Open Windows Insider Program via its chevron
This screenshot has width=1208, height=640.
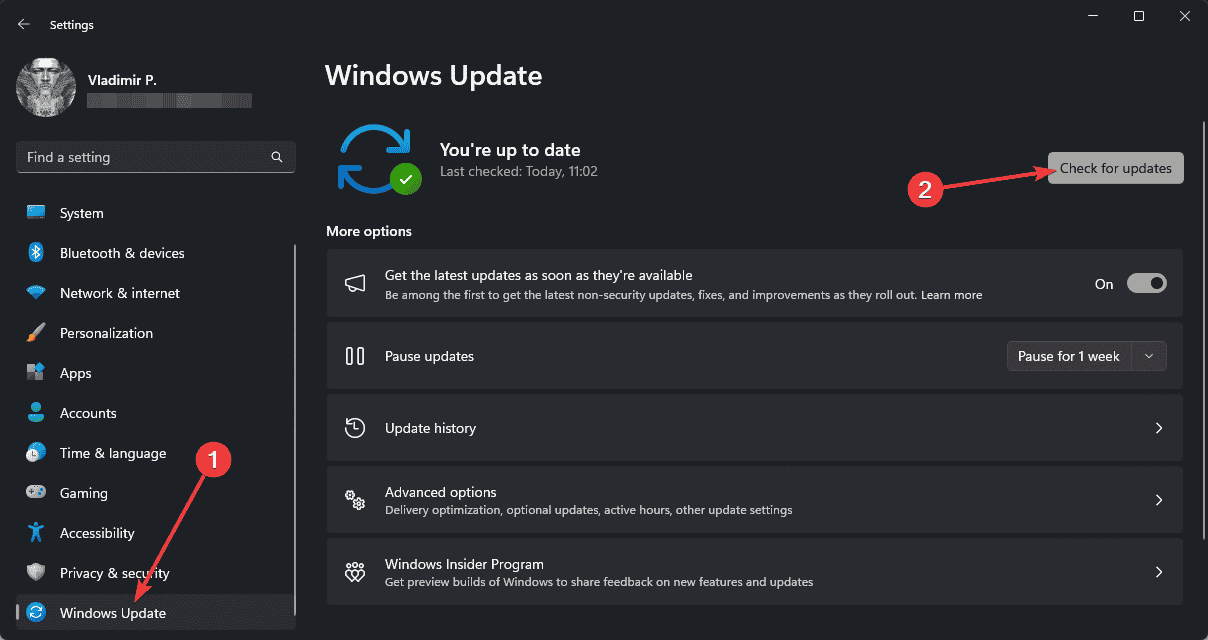coord(1159,572)
